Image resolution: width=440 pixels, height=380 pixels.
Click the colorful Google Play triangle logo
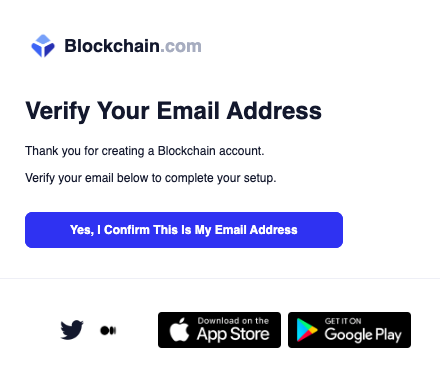[307, 330]
